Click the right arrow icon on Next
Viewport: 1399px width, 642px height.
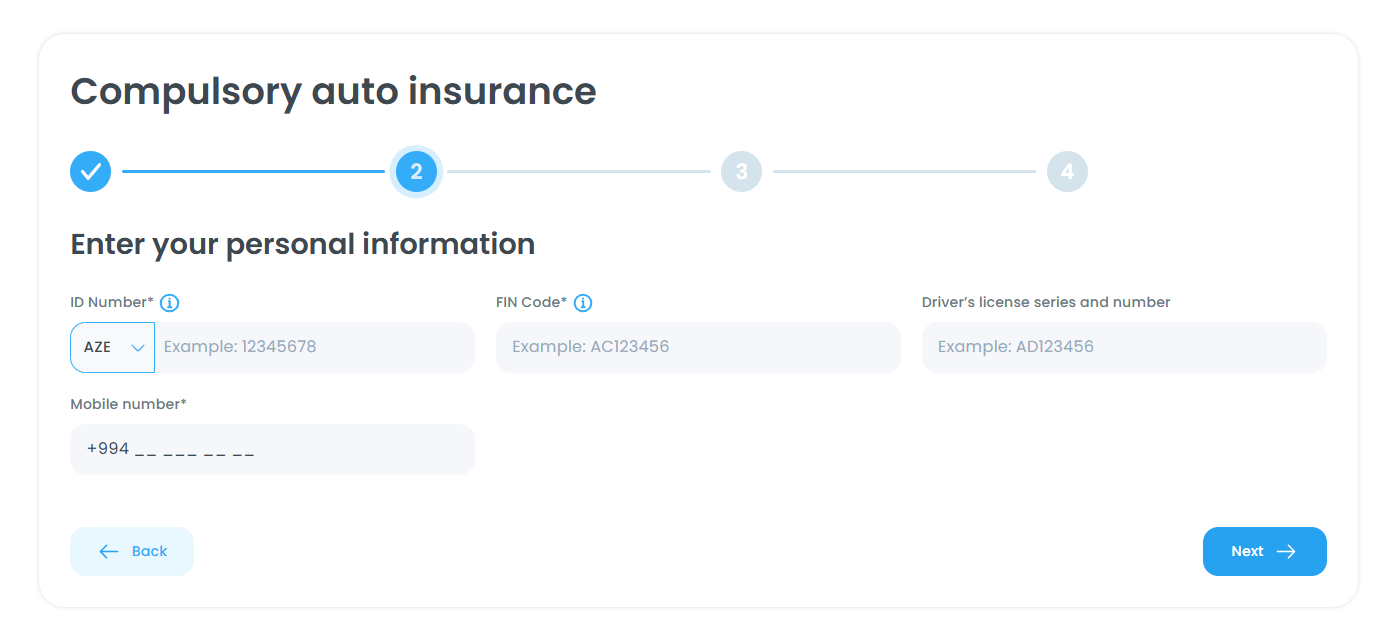point(1286,552)
